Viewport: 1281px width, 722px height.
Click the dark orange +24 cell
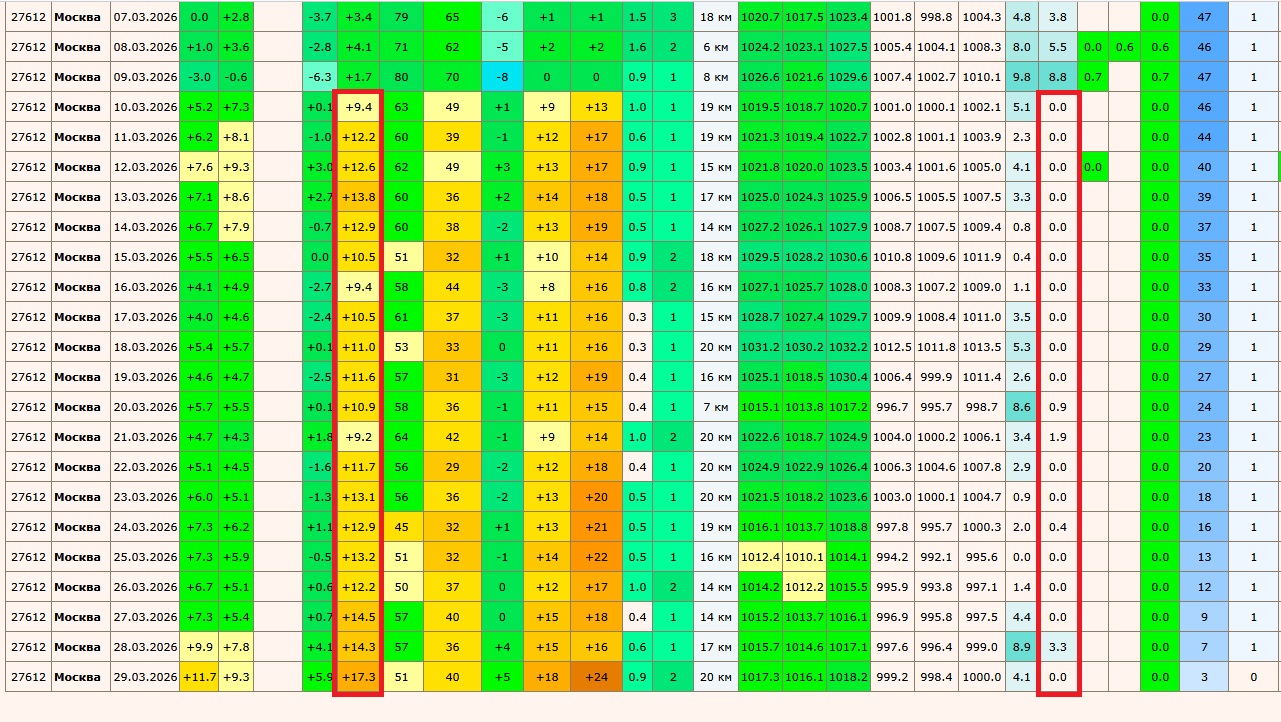coord(596,677)
